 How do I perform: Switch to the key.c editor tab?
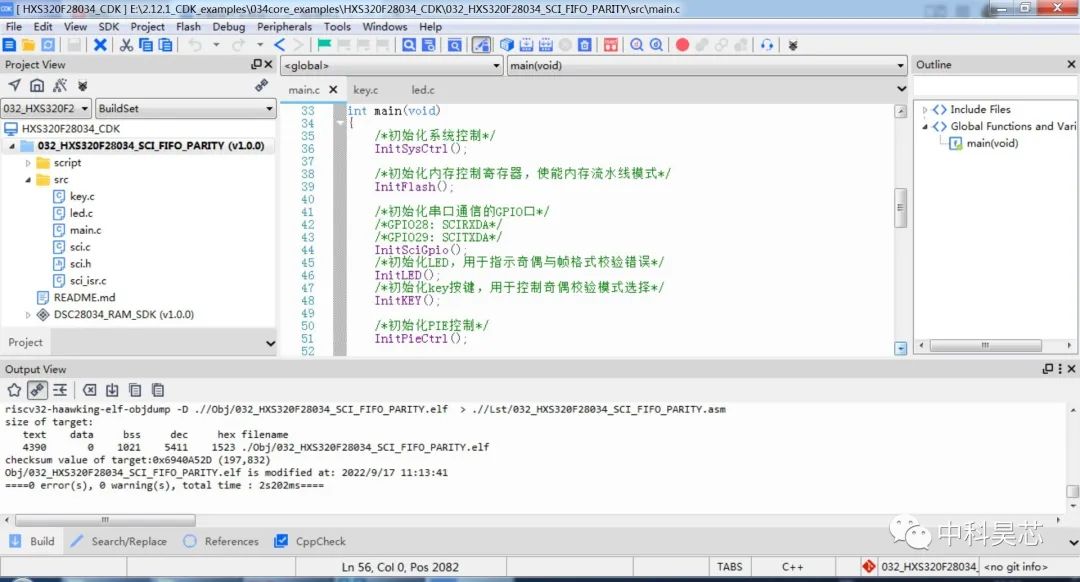click(x=366, y=90)
